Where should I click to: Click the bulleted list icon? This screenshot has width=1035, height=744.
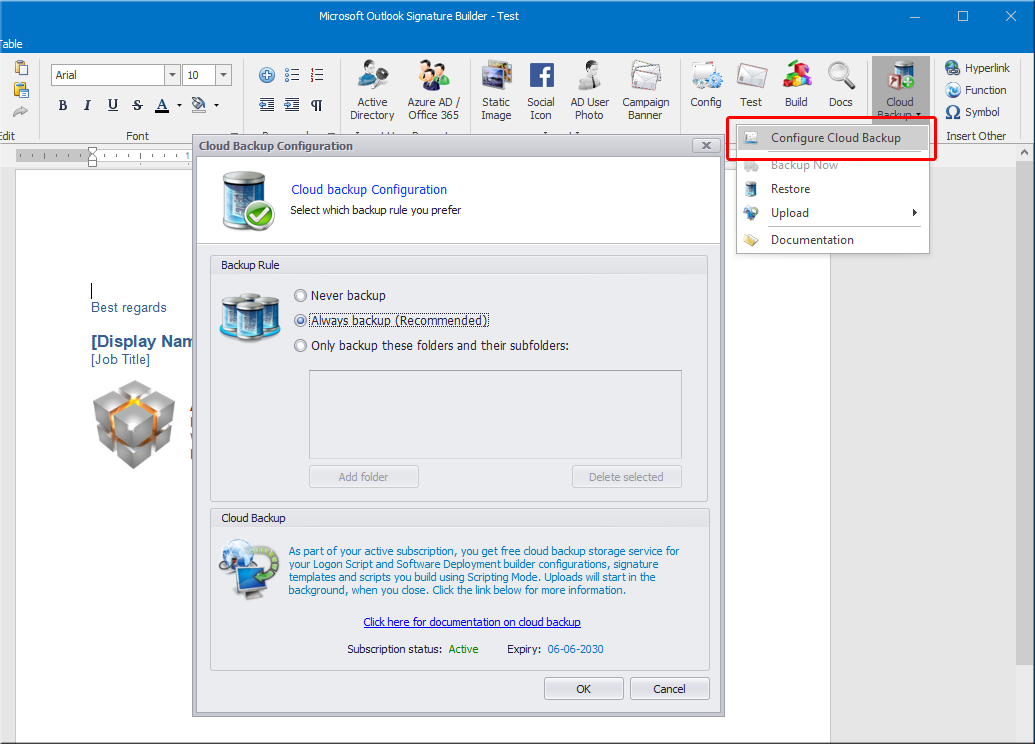(292, 75)
